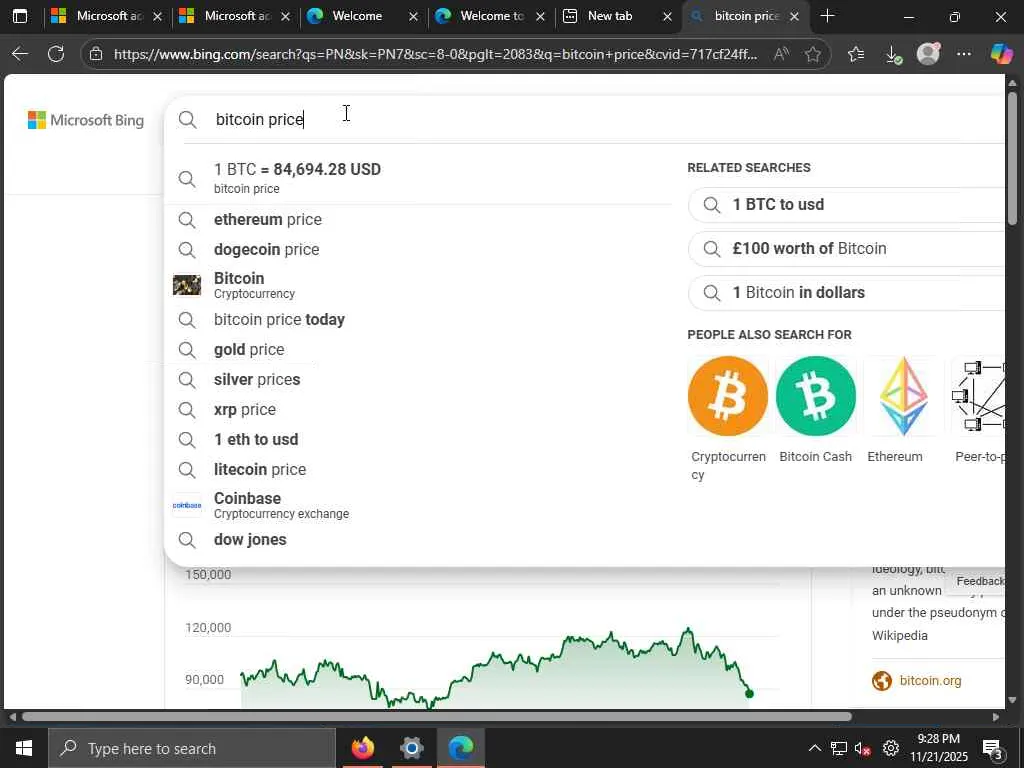Screen dimensions: 1024x768
Task: Select the Bitcoin Cash green coin image
Action: (x=816, y=396)
